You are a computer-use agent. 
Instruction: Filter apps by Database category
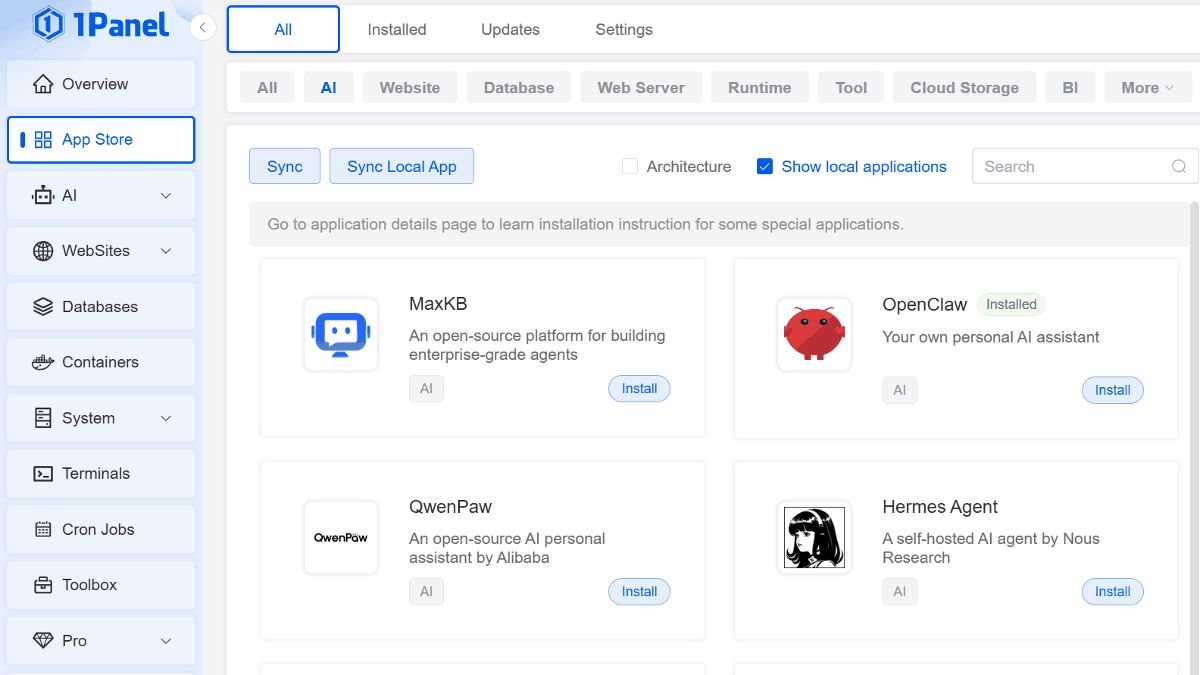point(519,88)
